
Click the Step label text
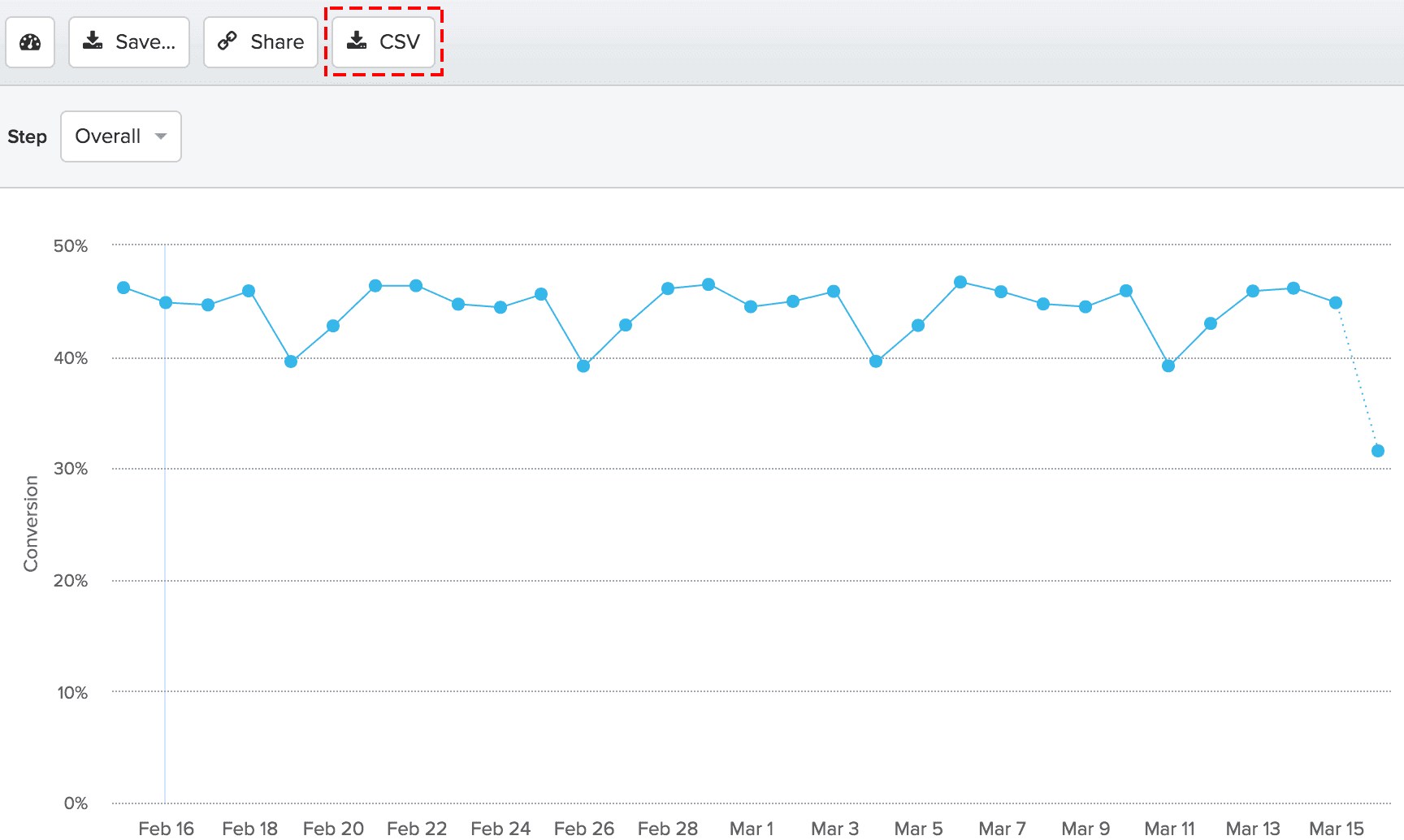[x=27, y=136]
